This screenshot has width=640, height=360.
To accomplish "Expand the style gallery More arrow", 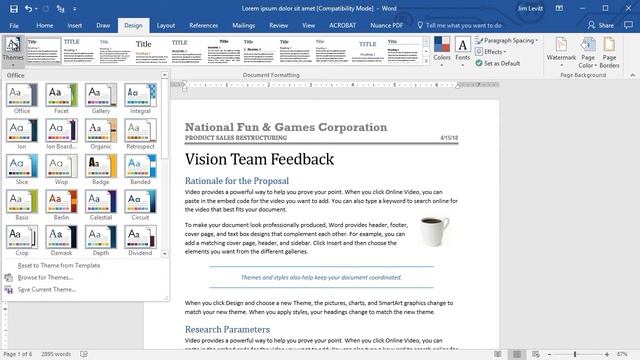I will click(426, 61).
